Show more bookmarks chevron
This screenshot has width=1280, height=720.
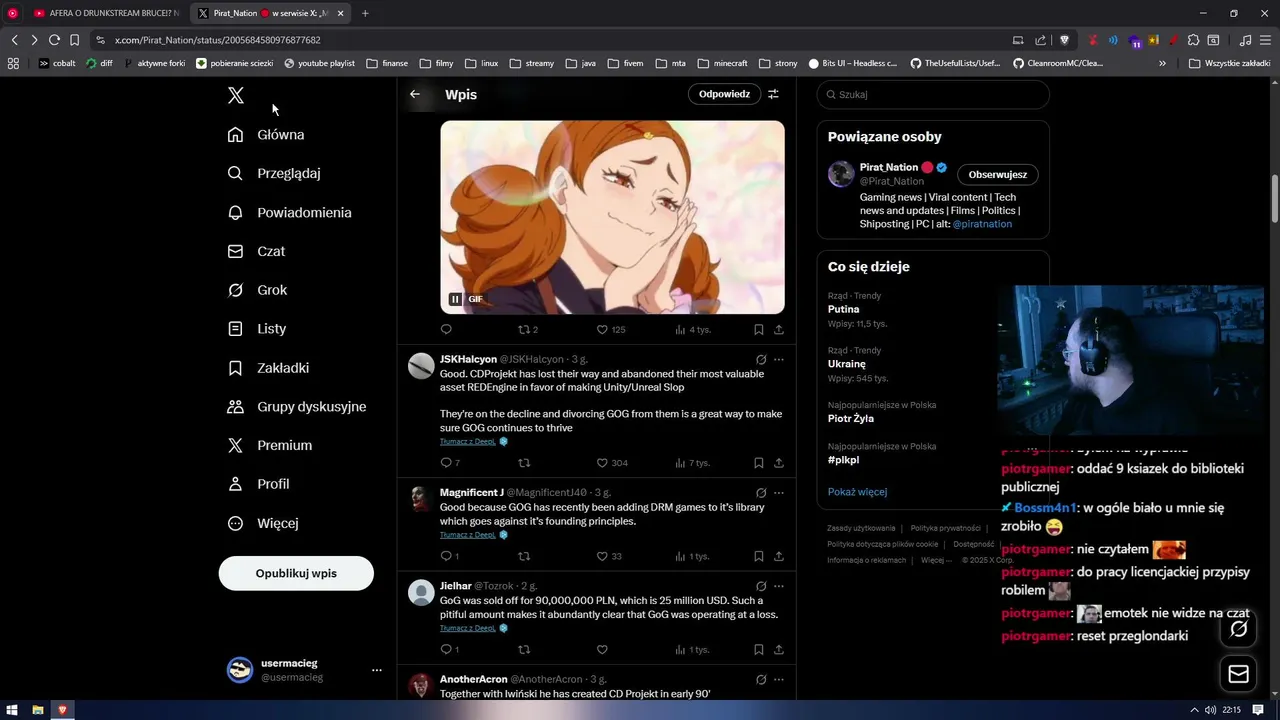pos(1162,63)
